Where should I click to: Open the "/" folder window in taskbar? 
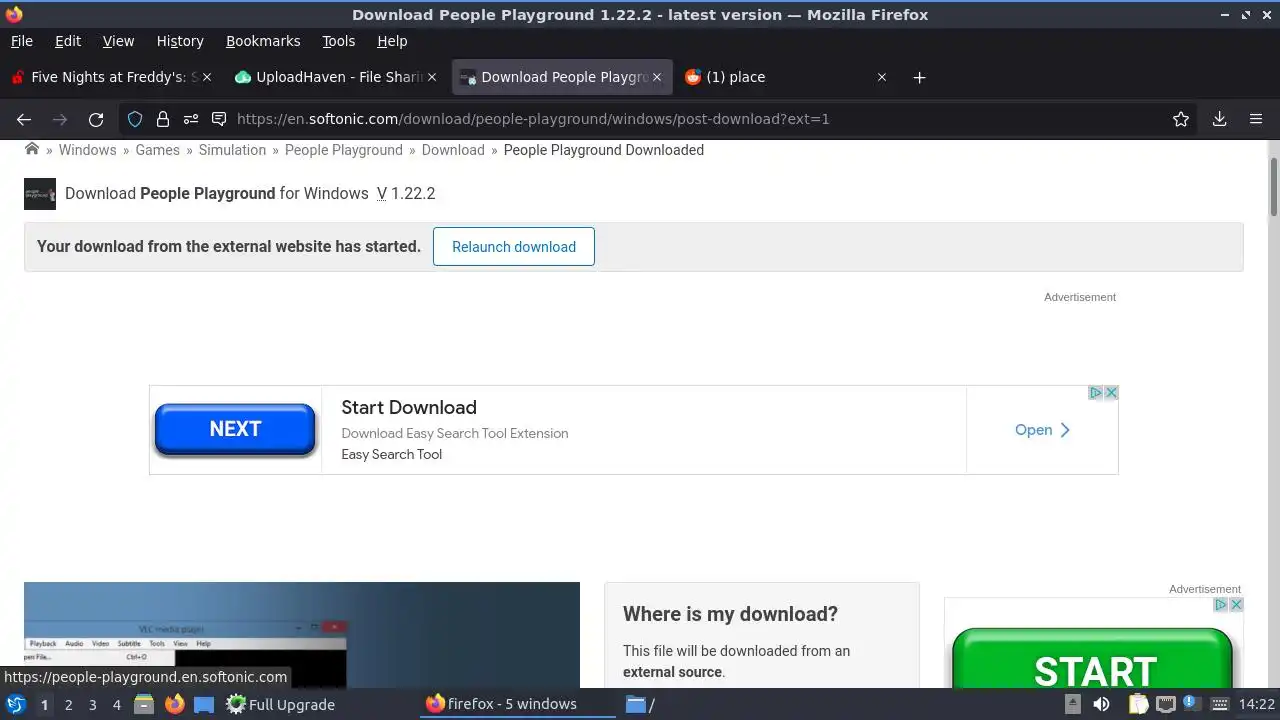point(641,704)
